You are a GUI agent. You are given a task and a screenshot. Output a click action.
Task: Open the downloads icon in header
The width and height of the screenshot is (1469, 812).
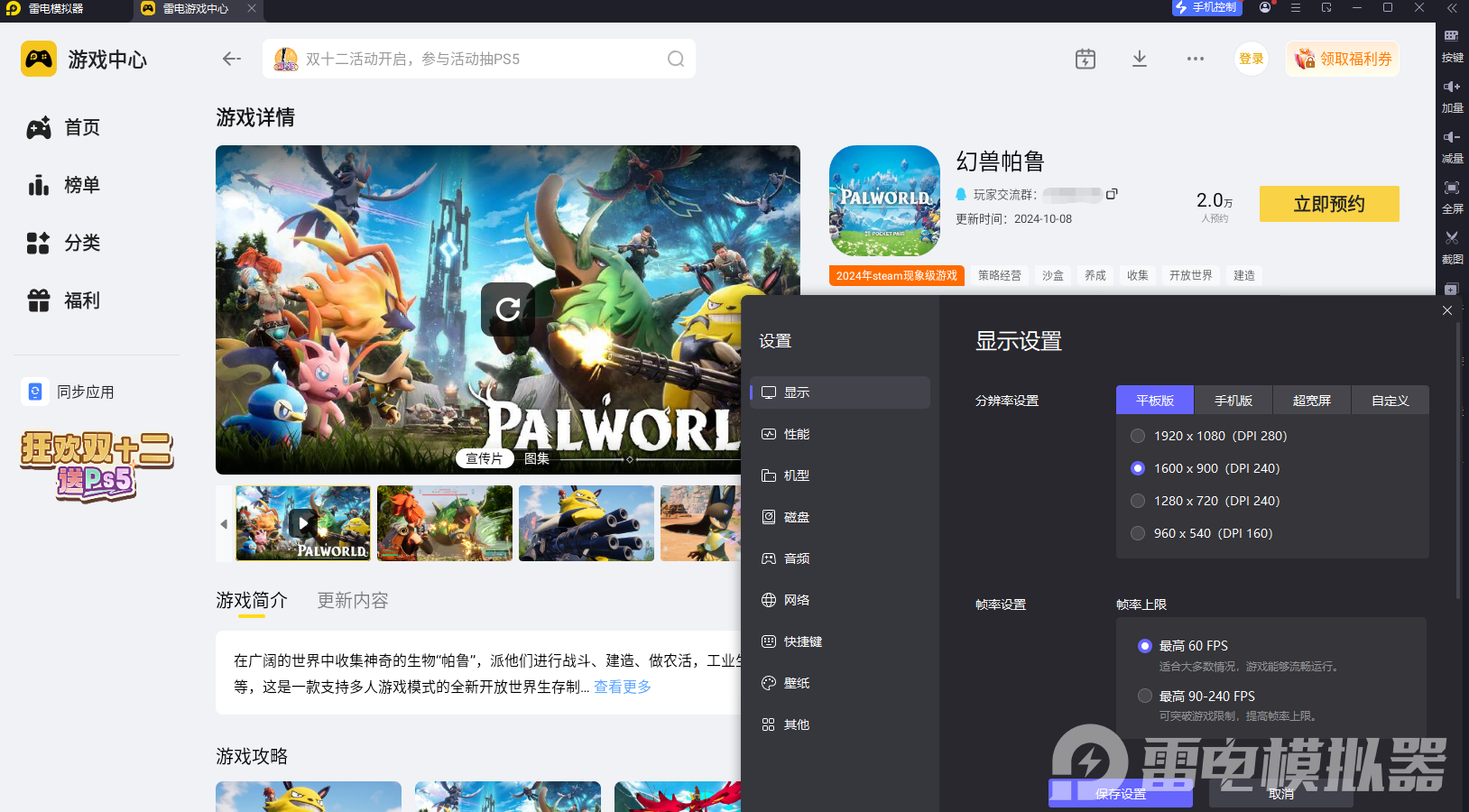pyautogui.click(x=1140, y=59)
